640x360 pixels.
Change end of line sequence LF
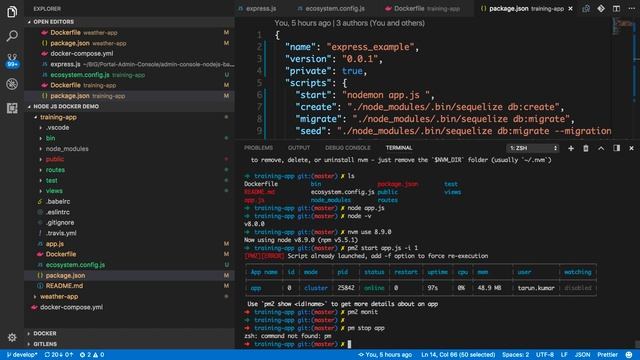click(564, 355)
